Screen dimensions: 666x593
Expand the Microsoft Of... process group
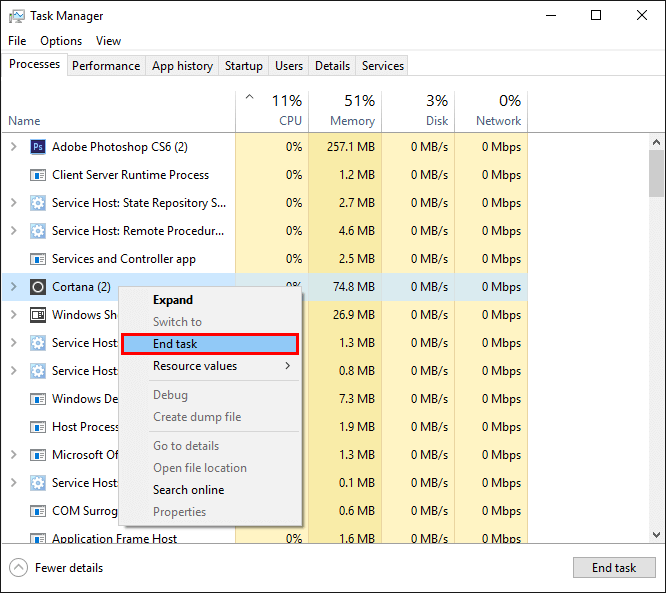(14, 455)
